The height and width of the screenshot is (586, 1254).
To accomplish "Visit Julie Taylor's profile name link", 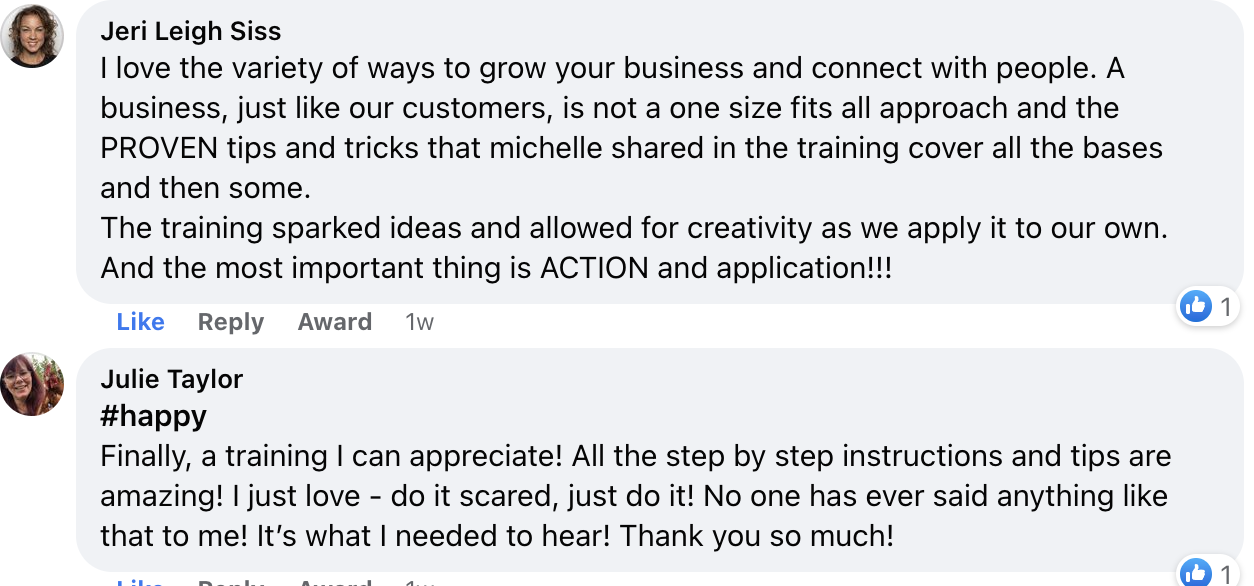I will click(x=172, y=379).
